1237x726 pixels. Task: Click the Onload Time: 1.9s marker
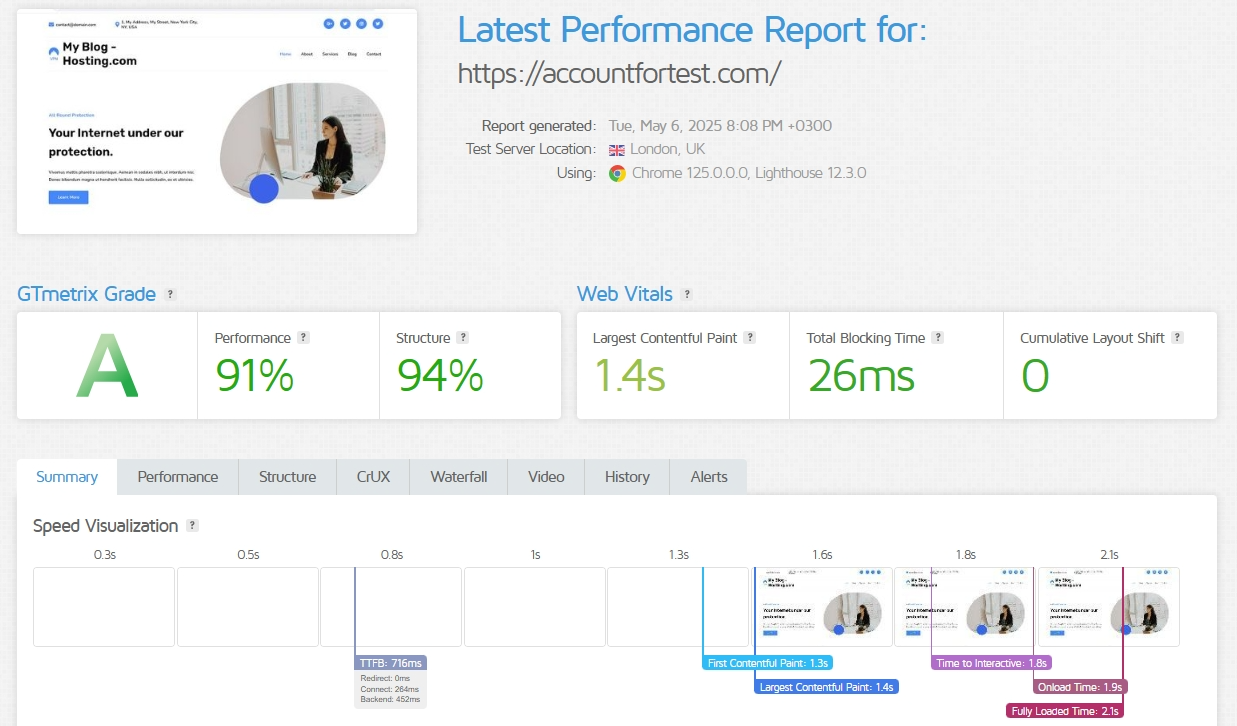tap(1081, 687)
